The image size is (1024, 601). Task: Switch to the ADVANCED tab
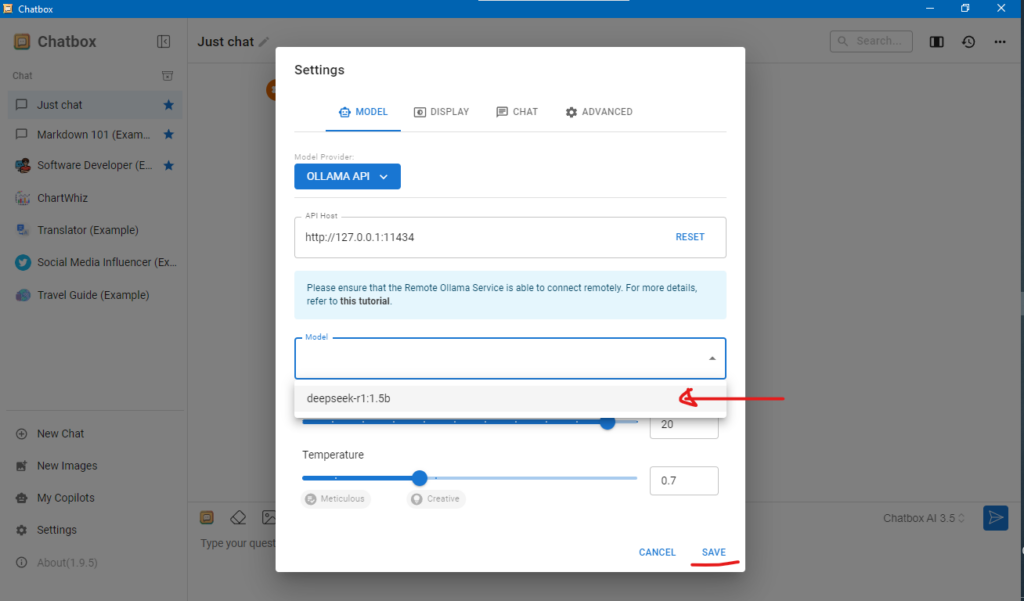tap(599, 112)
